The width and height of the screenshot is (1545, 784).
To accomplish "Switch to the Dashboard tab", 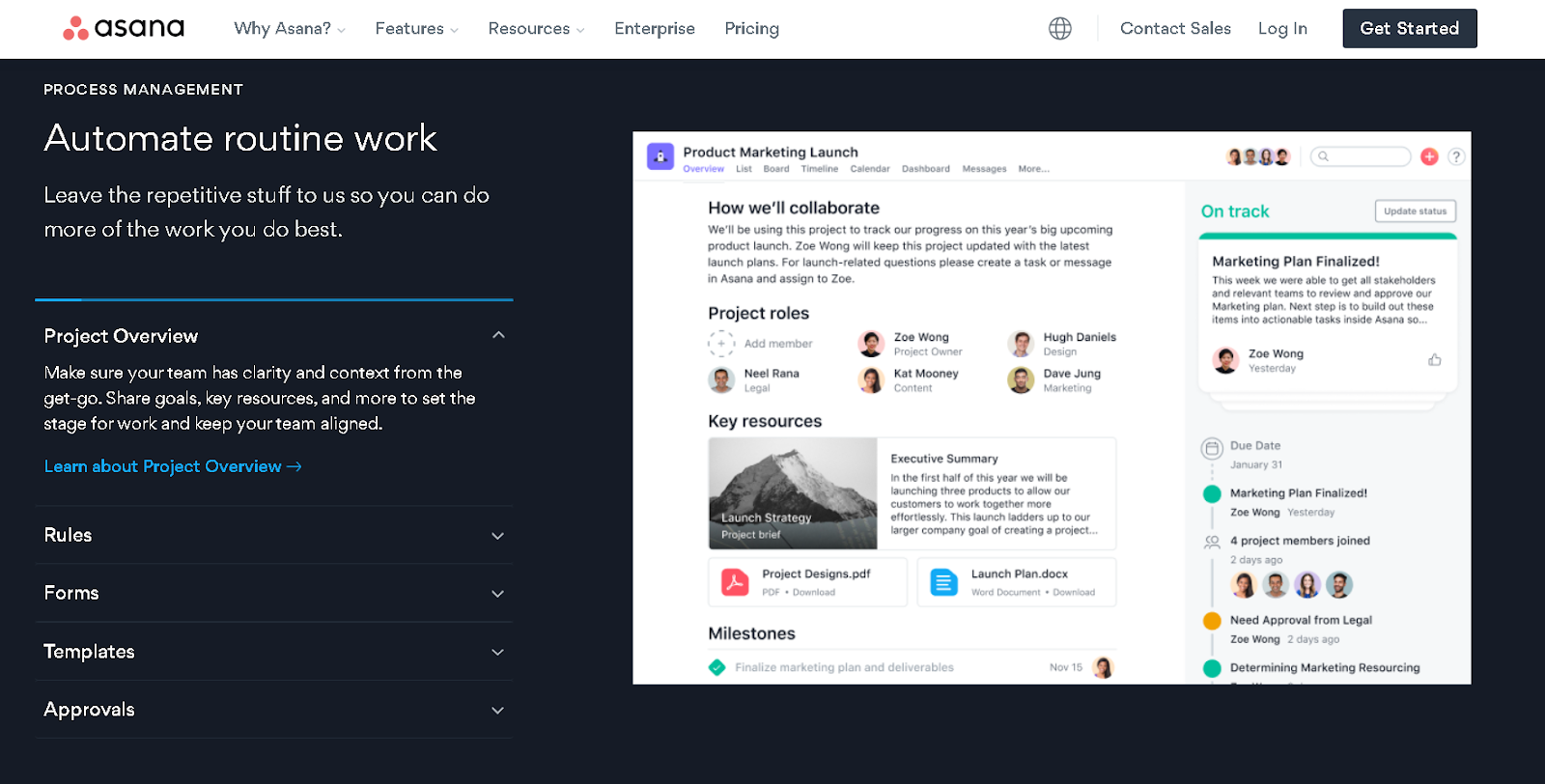I will pyautogui.click(x=926, y=169).
